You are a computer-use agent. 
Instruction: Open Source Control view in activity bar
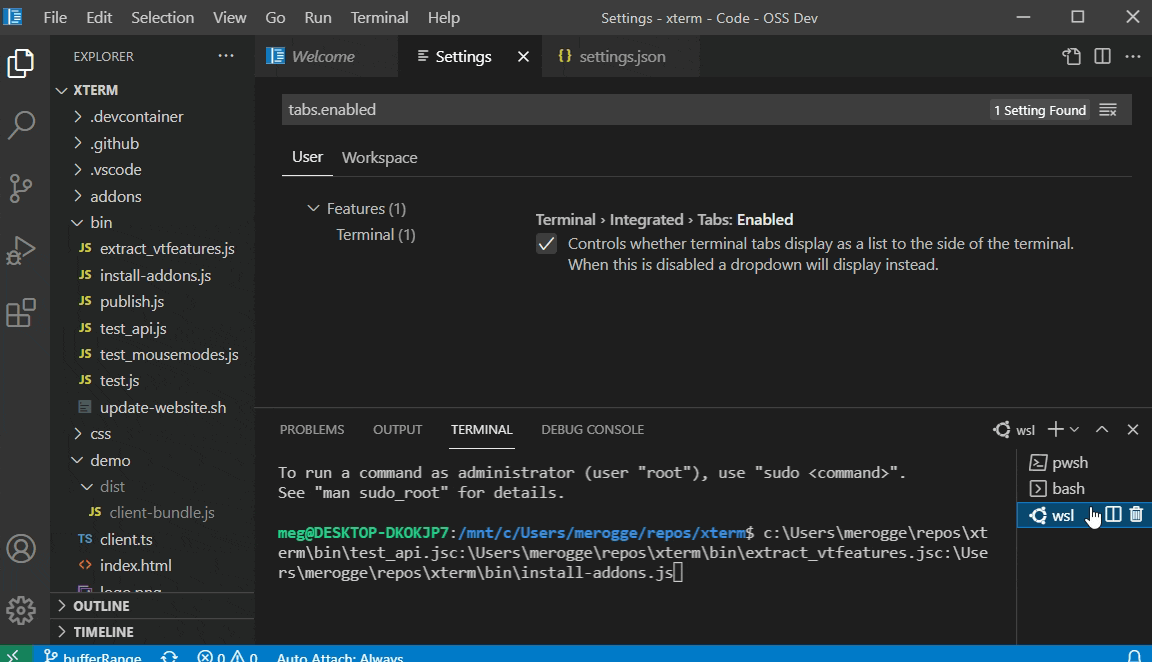point(21,188)
